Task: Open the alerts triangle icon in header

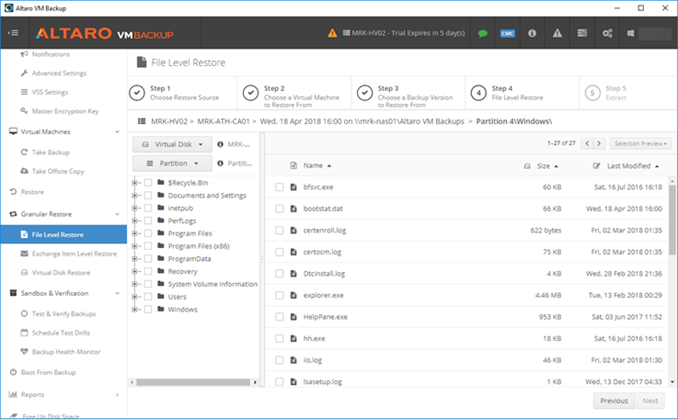Action: pos(557,33)
